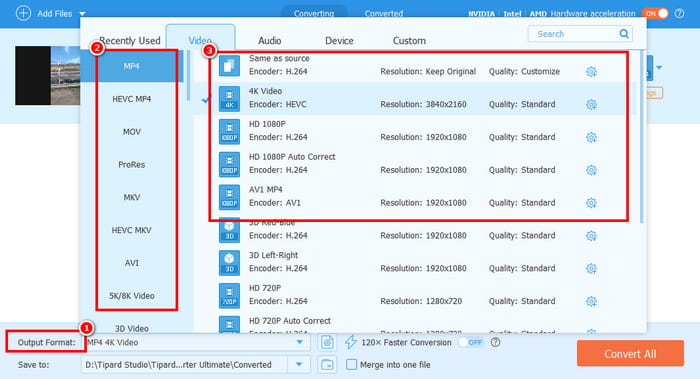This screenshot has width=700, height=379.
Task: Click the 3D Left-Right preset icon
Action: click(x=229, y=262)
